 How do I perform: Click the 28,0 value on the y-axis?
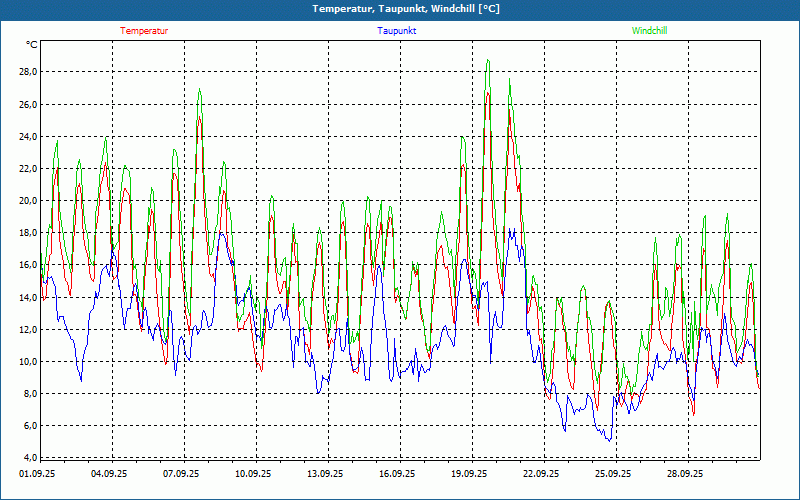[28, 72]
